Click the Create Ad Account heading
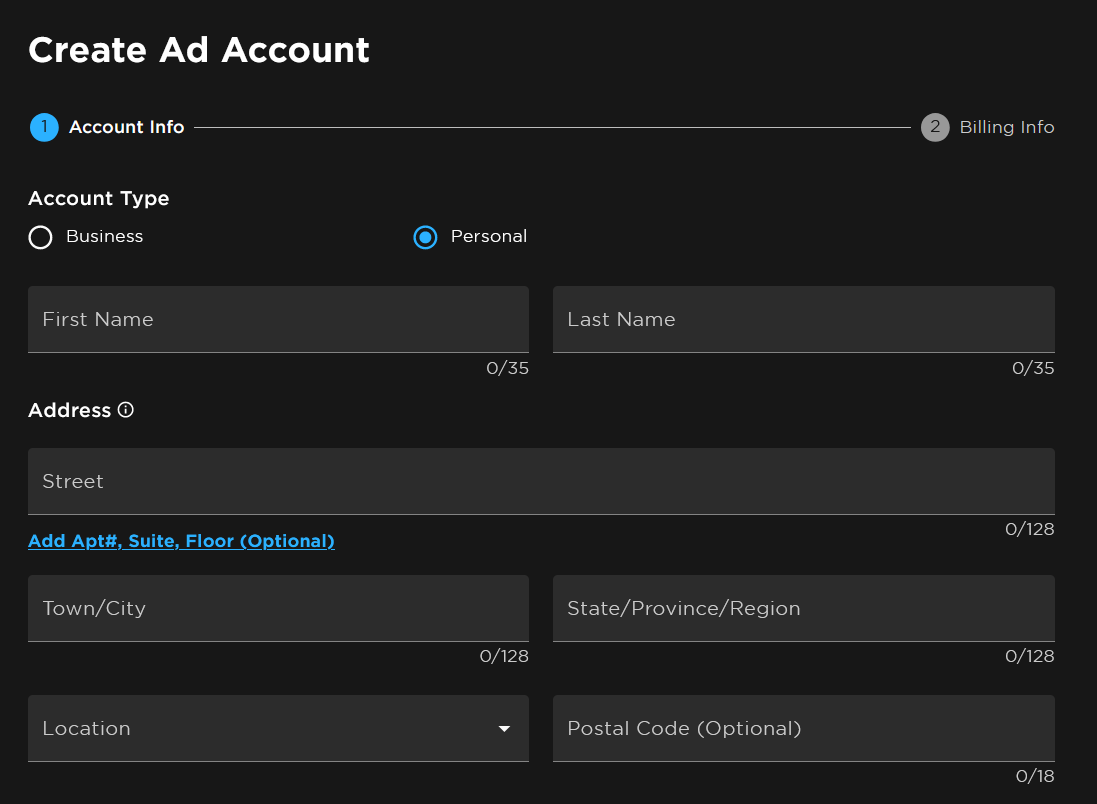 199,50
